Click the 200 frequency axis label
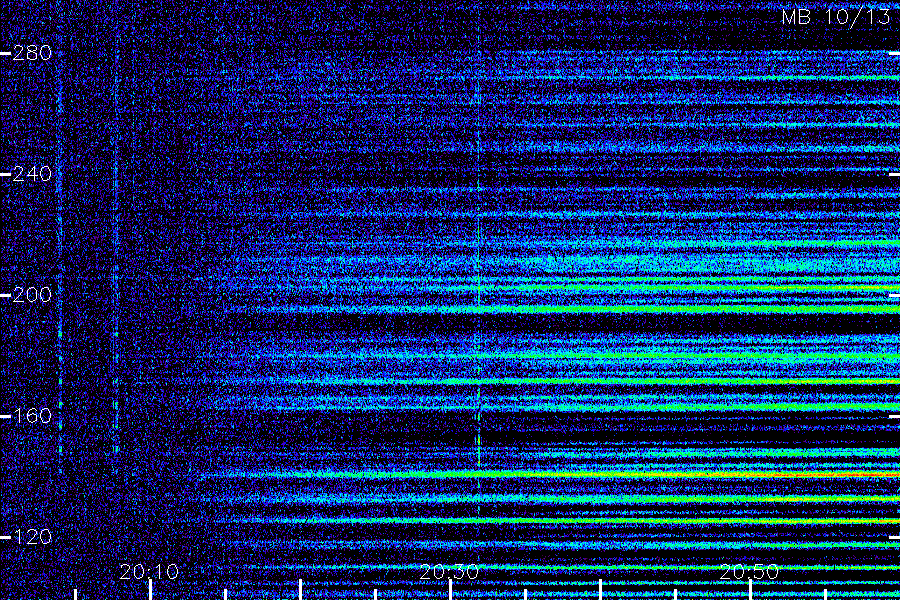The width and height of the screenshot is (900, 600). click(32, 295)
